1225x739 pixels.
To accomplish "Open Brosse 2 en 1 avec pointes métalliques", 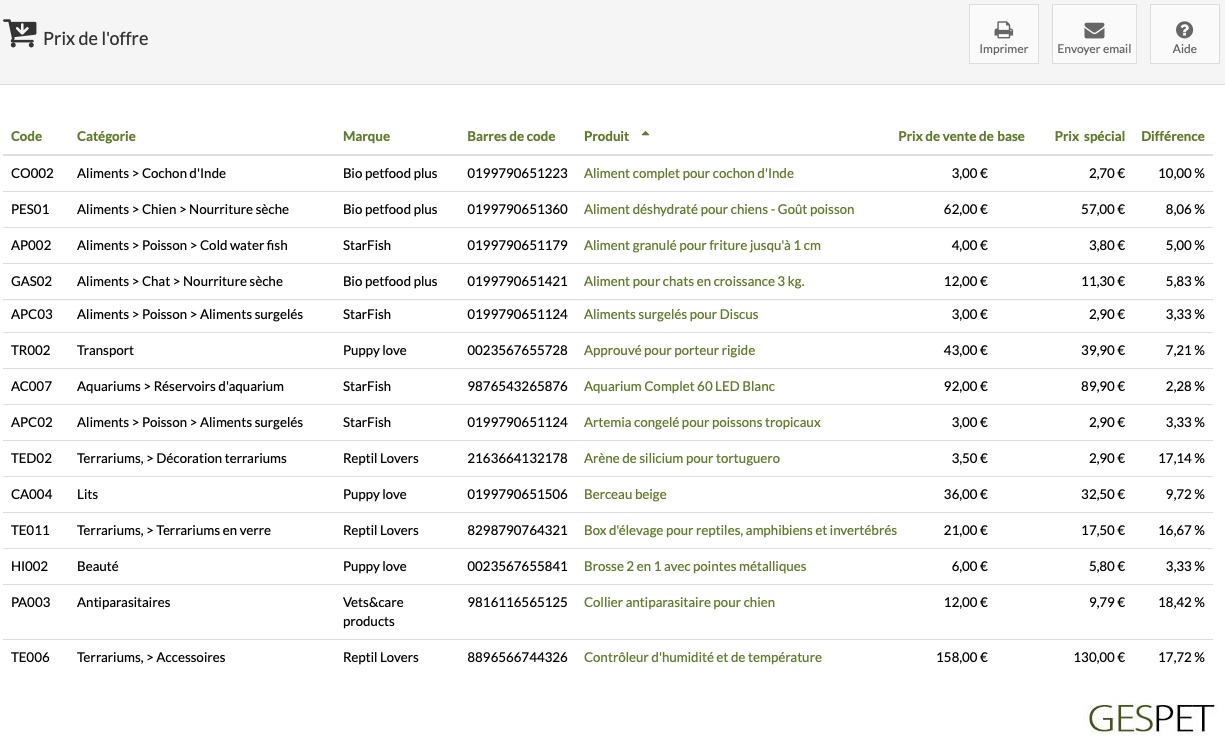I will [x=695, y=566].
